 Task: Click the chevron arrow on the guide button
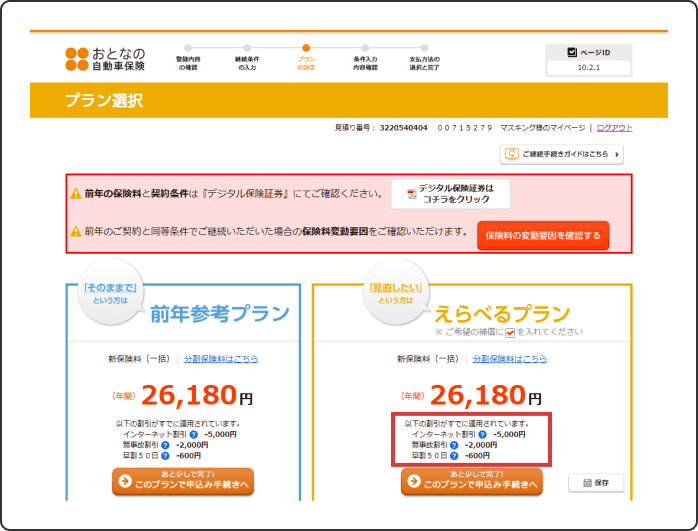tap(617, 154)
